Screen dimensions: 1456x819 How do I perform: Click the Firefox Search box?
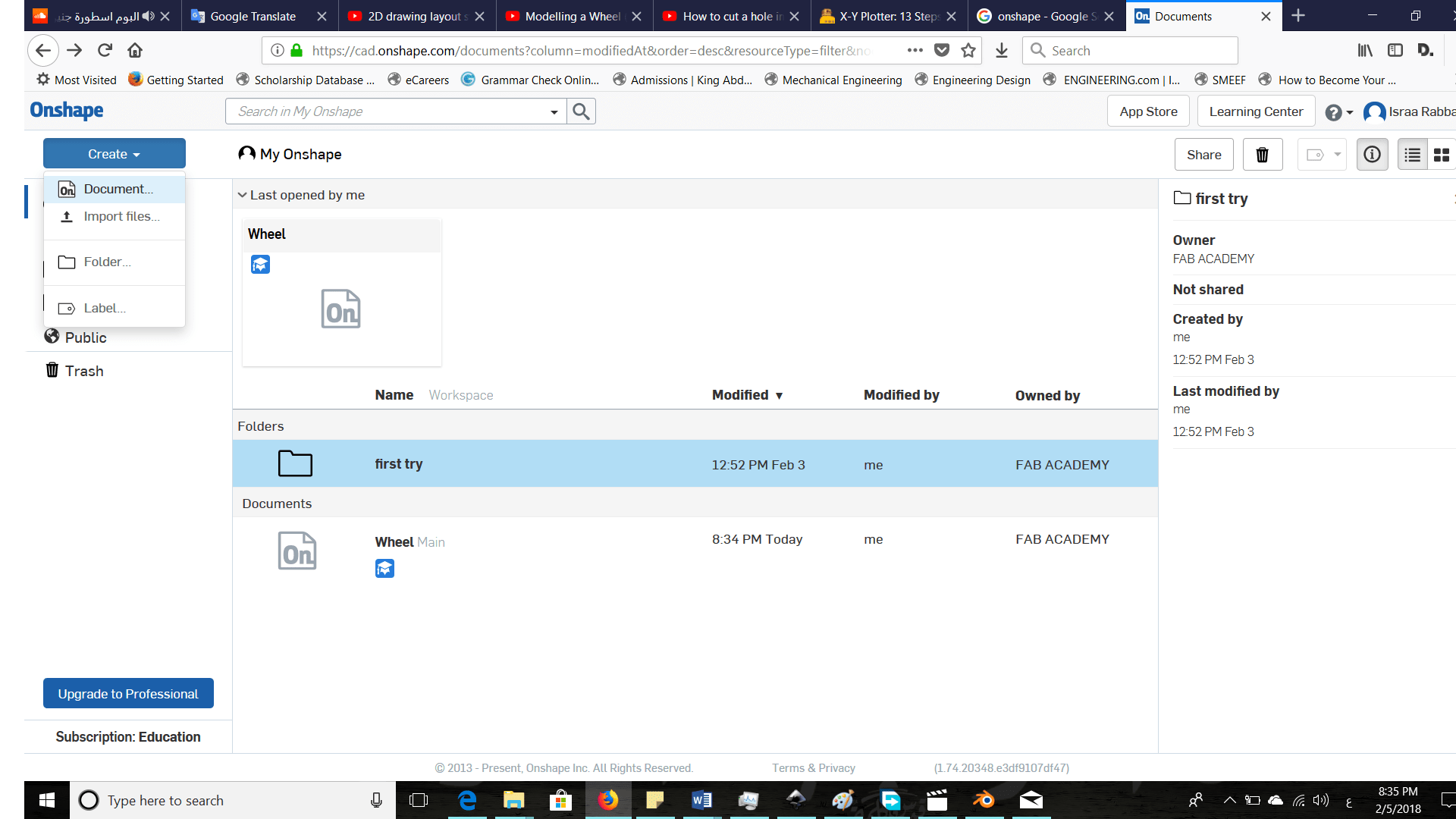[x=1130, y=51]
